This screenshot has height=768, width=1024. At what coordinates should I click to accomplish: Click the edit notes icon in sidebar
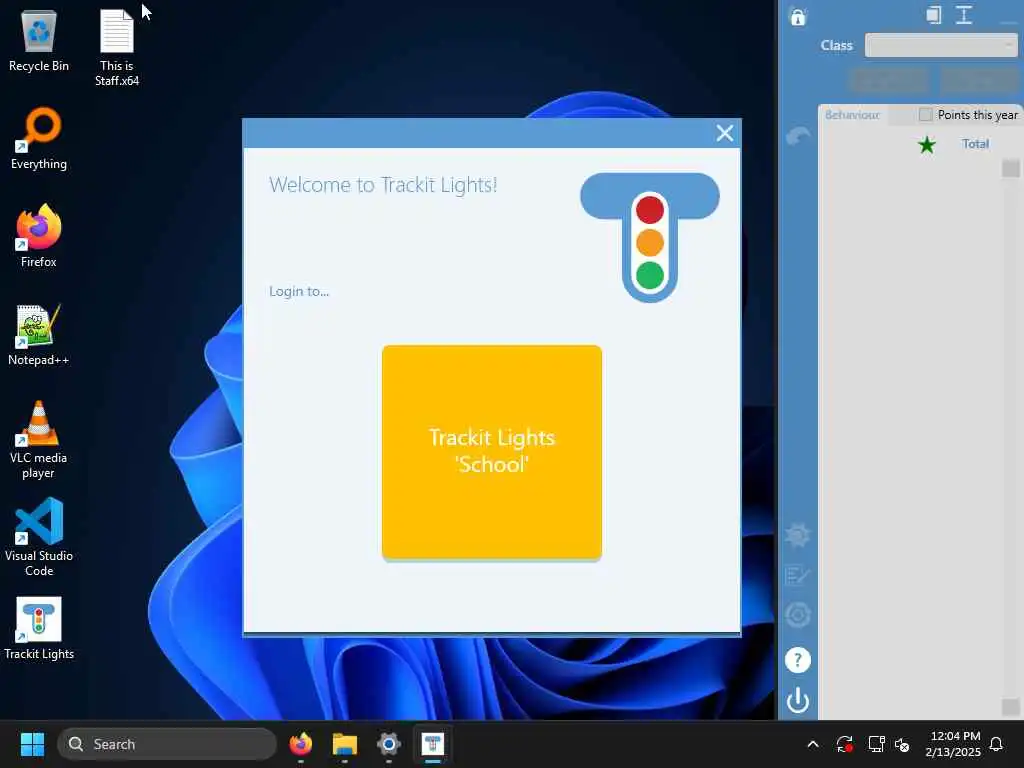[797, 575]
